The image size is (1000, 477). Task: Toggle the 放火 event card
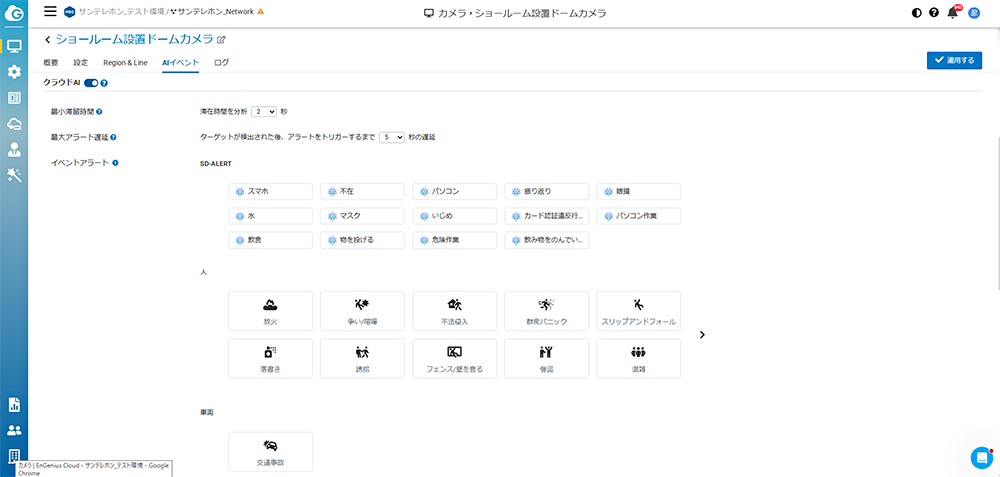pos(270,311)
